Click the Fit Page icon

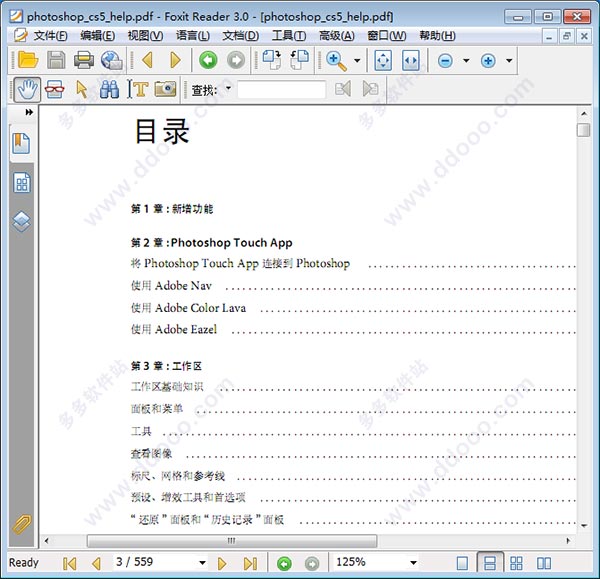tap(383, 60)
